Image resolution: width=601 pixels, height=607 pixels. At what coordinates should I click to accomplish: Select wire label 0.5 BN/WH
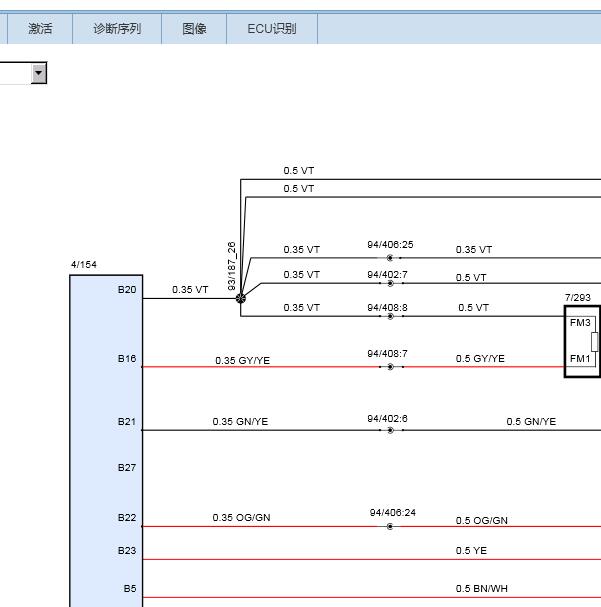[482, 589]
